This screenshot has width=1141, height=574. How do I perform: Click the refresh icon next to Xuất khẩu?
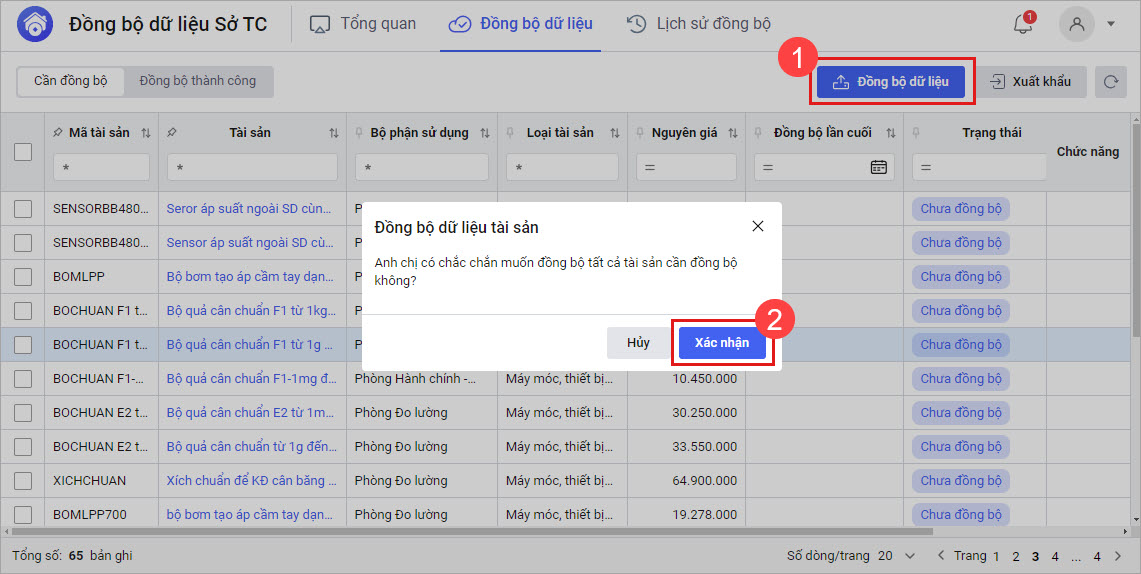(1110, 82)
